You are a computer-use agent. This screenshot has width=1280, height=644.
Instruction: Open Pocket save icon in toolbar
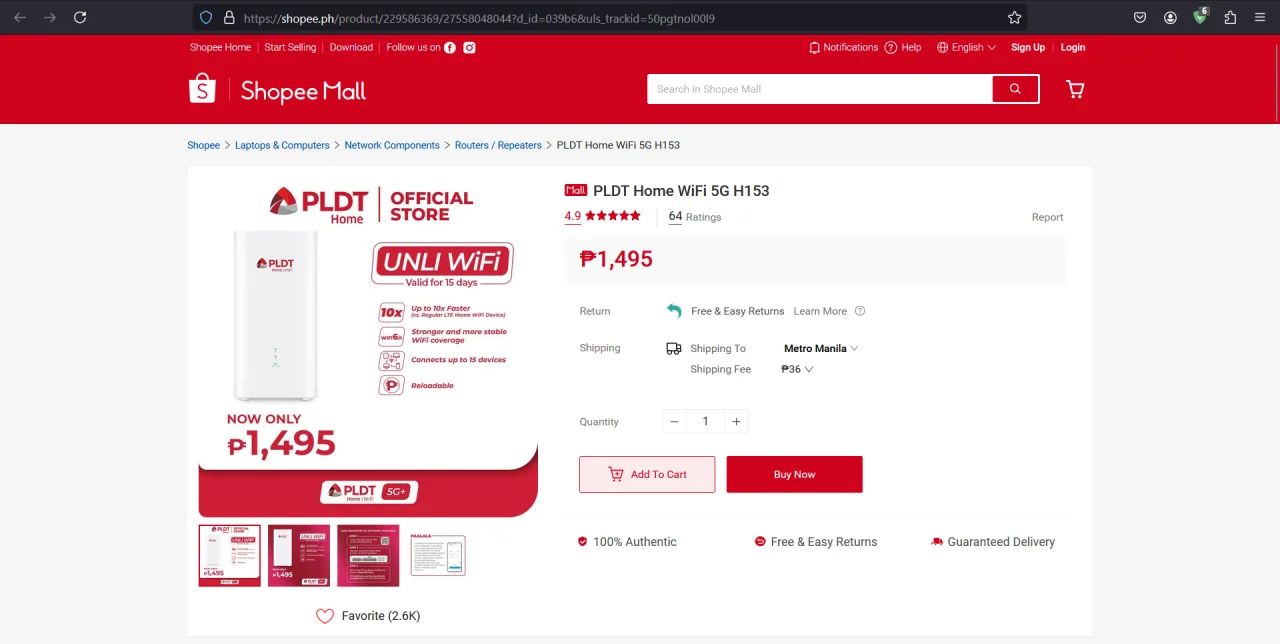pos(1140,17)
